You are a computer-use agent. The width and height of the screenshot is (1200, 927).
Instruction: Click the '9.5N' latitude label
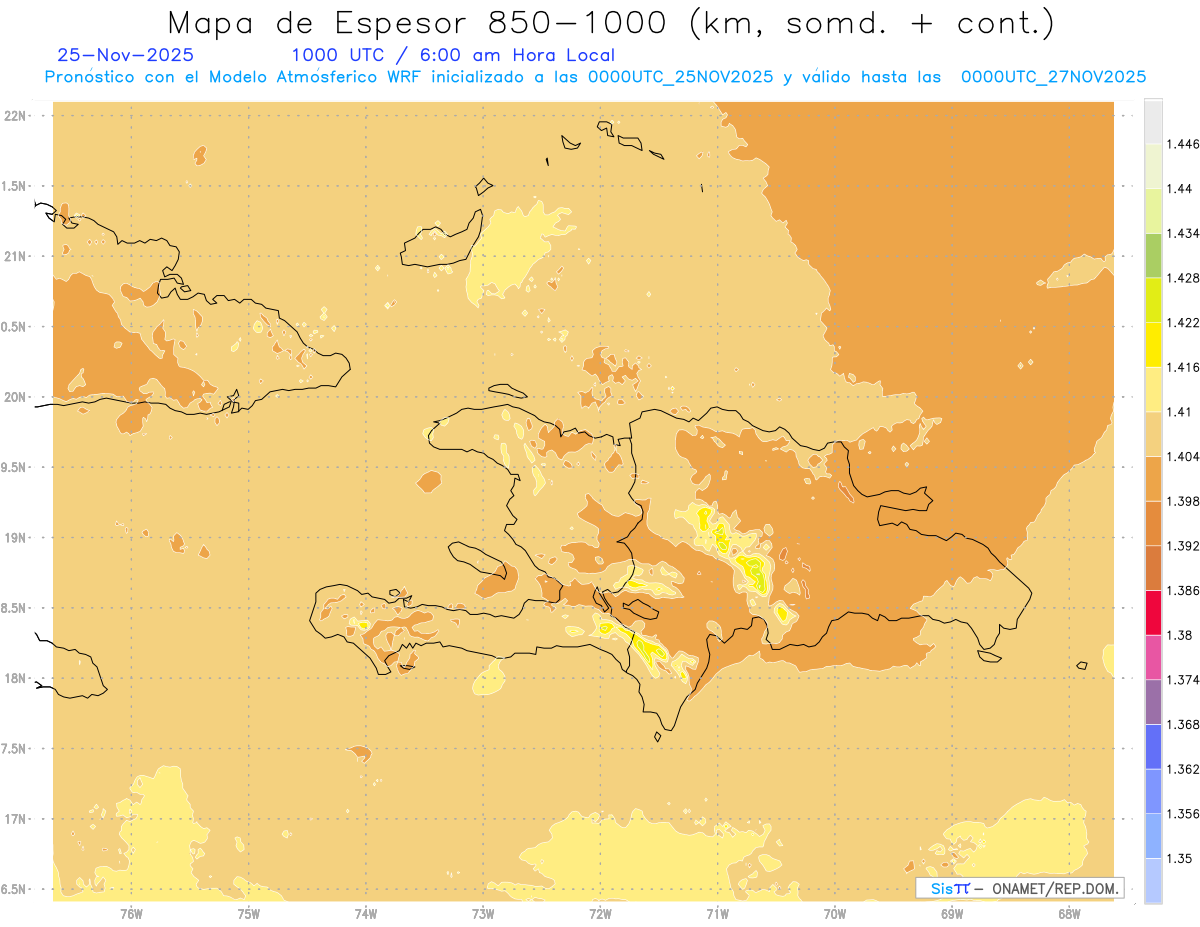point(15,467)
